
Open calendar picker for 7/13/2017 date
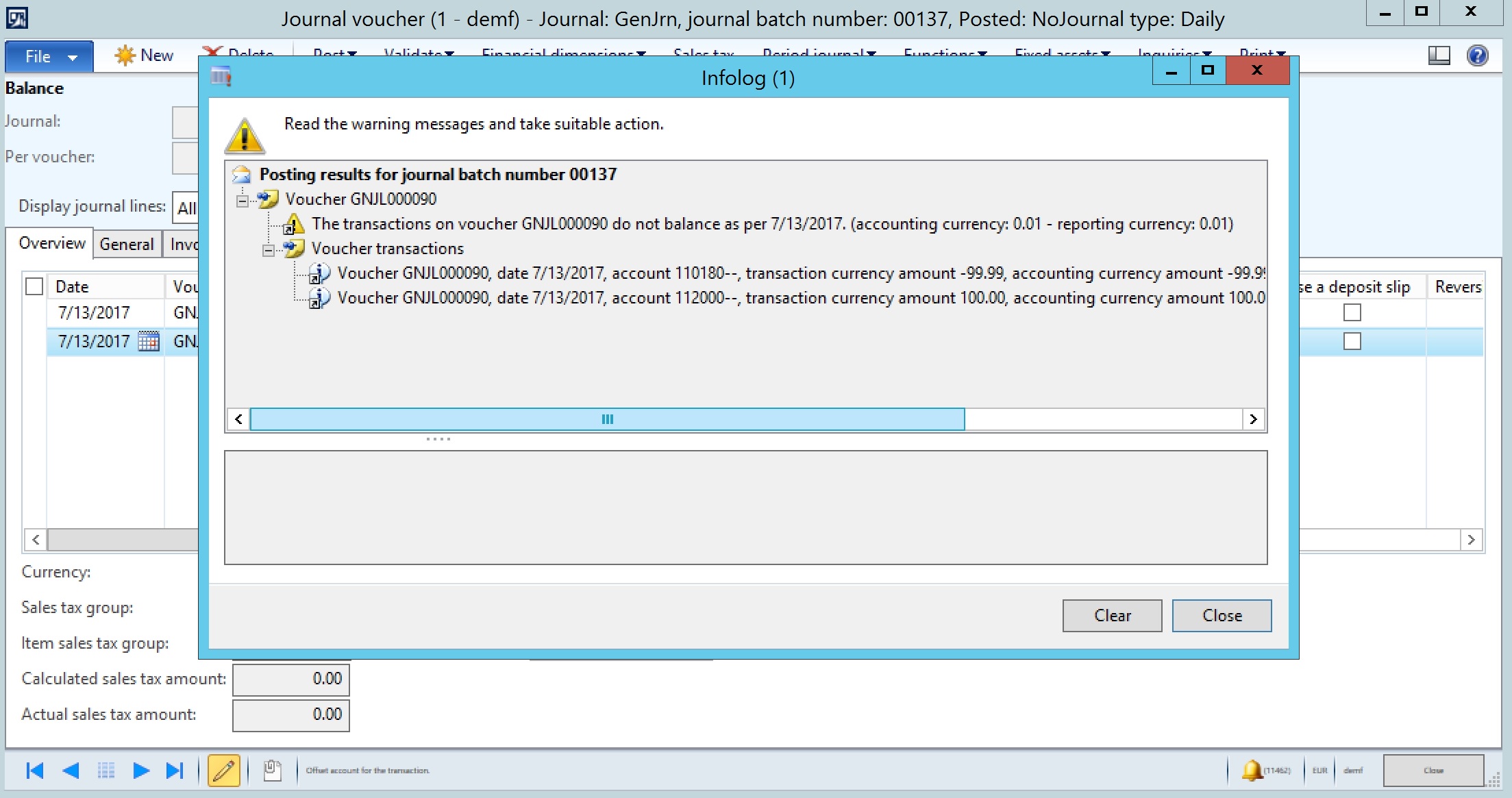coord(149,341)
